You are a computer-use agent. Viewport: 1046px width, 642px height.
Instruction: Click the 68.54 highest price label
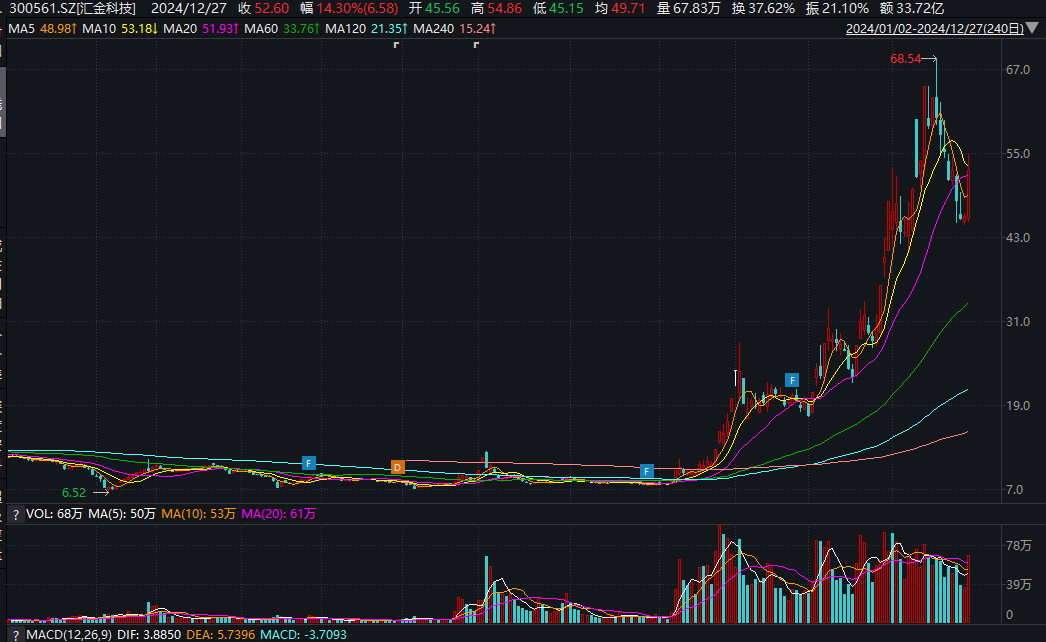pos(905,59)
